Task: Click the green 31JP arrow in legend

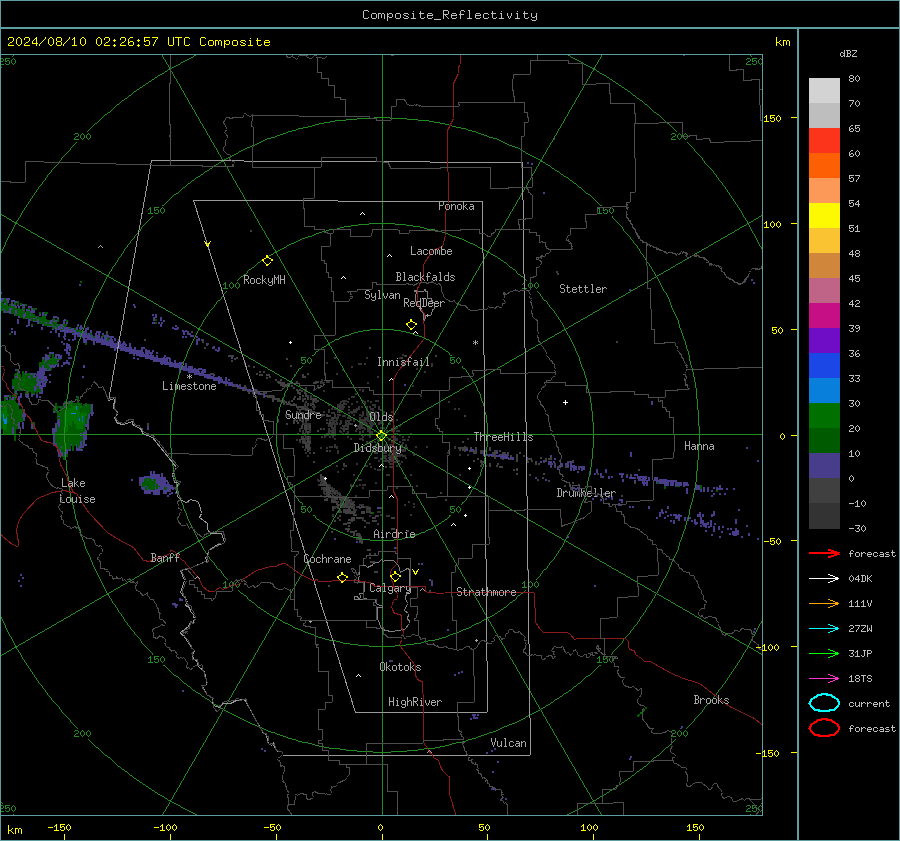Action: click(824, 653)
